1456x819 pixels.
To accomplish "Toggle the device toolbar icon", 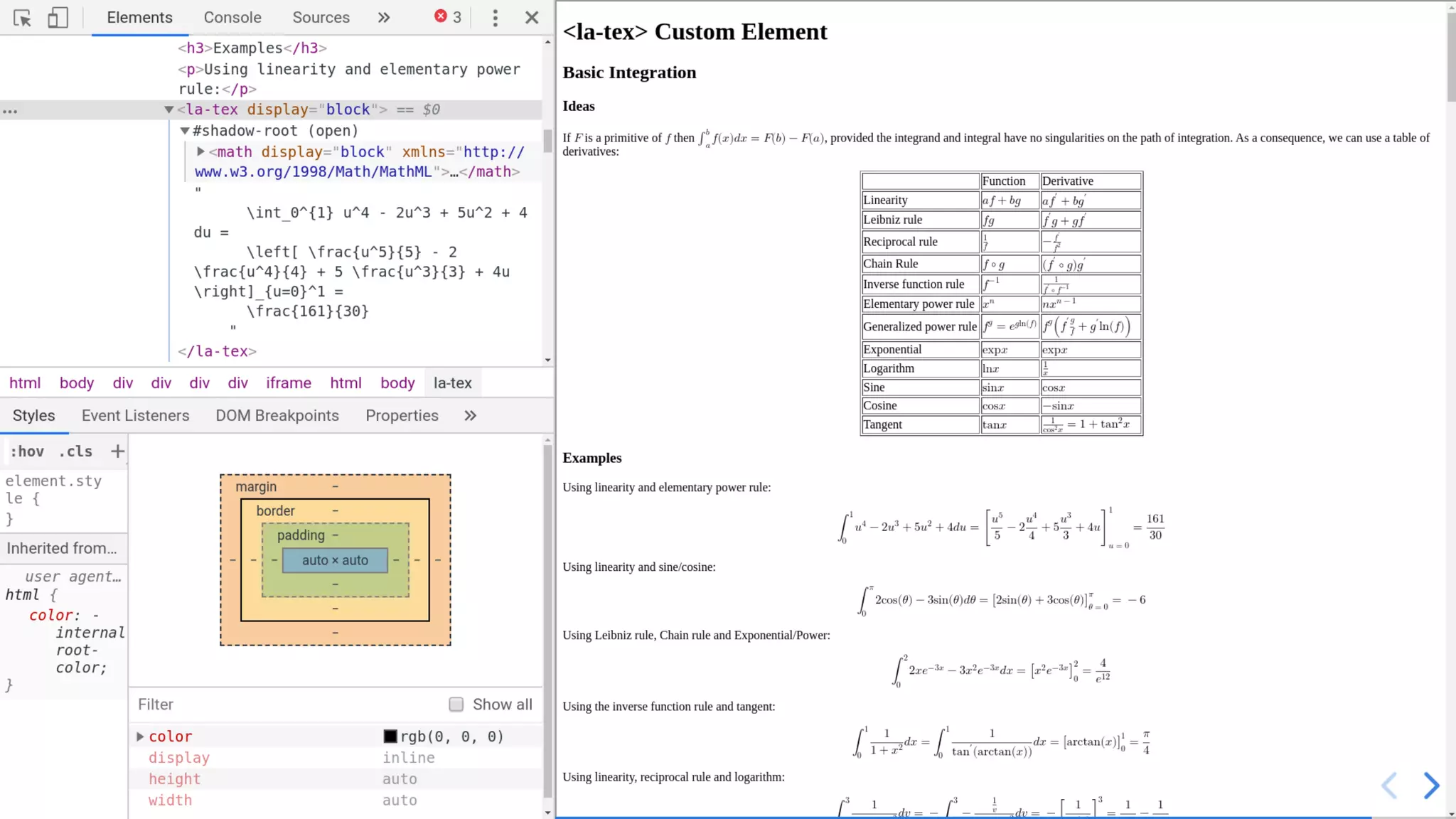I will pyautogui.click(x=58, y=18).
